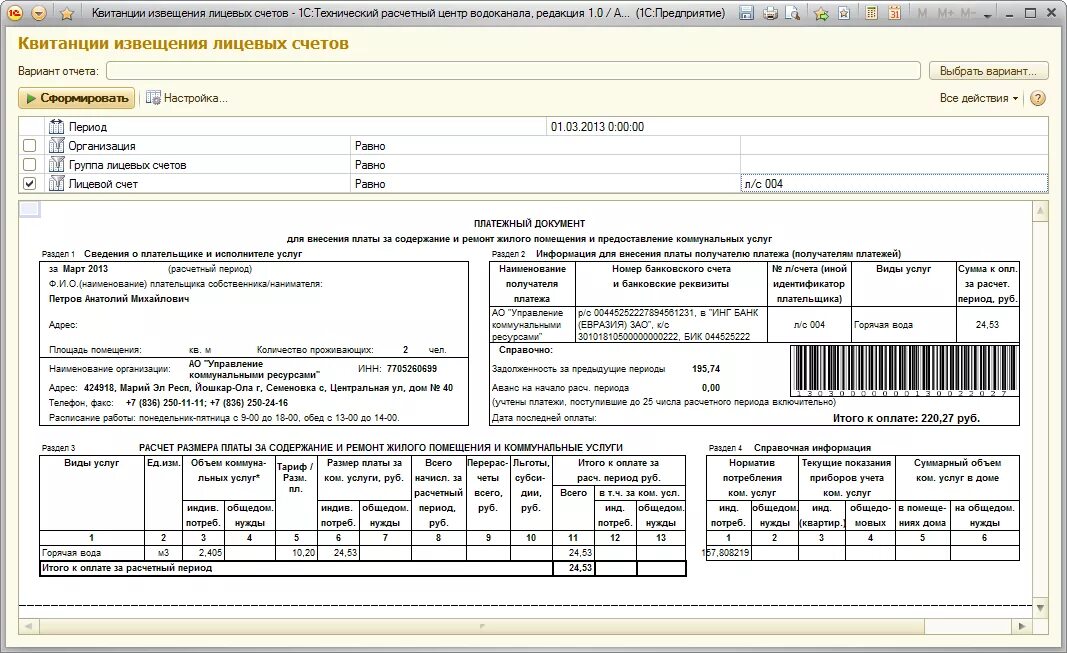Viewport: 1067px width, 653px height.
Task: Open Настройка settings
Action: pos(186,98)
